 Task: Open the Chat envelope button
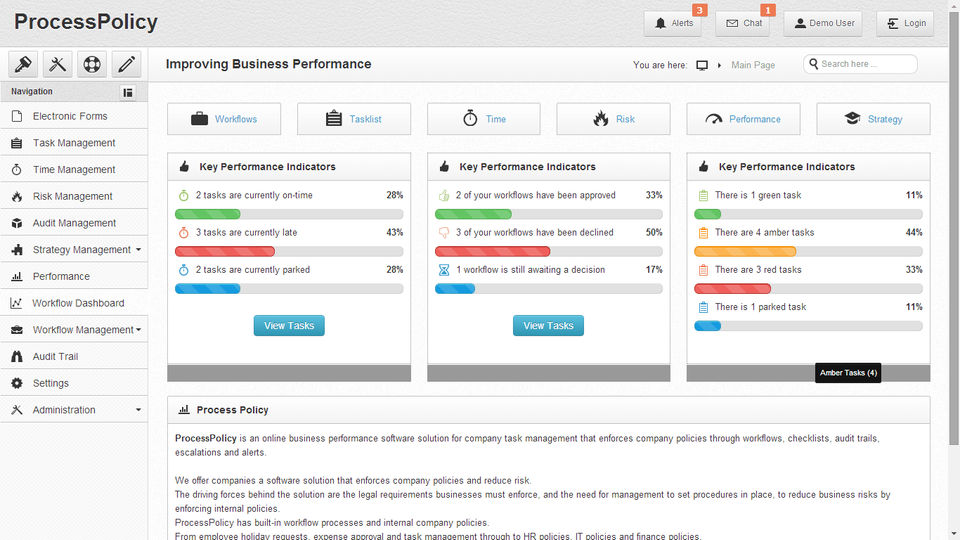click(743, 23)
